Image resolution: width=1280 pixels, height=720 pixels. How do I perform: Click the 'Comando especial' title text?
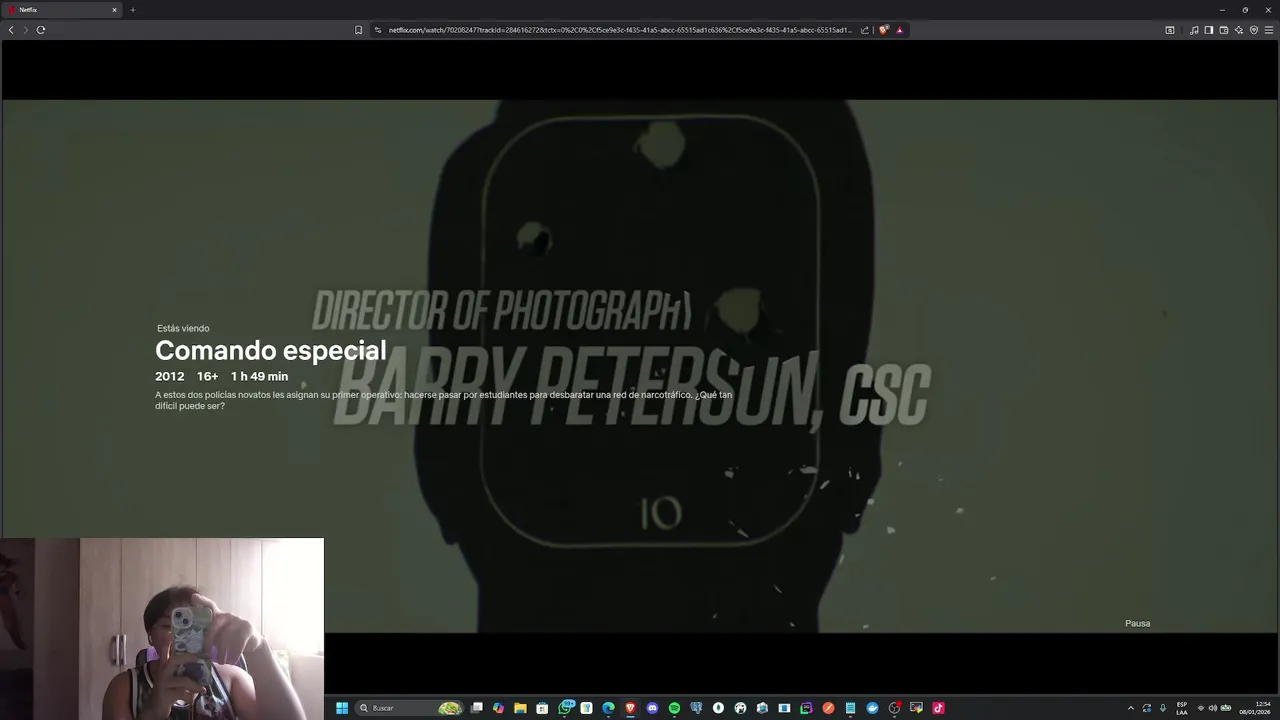point(270,350)
